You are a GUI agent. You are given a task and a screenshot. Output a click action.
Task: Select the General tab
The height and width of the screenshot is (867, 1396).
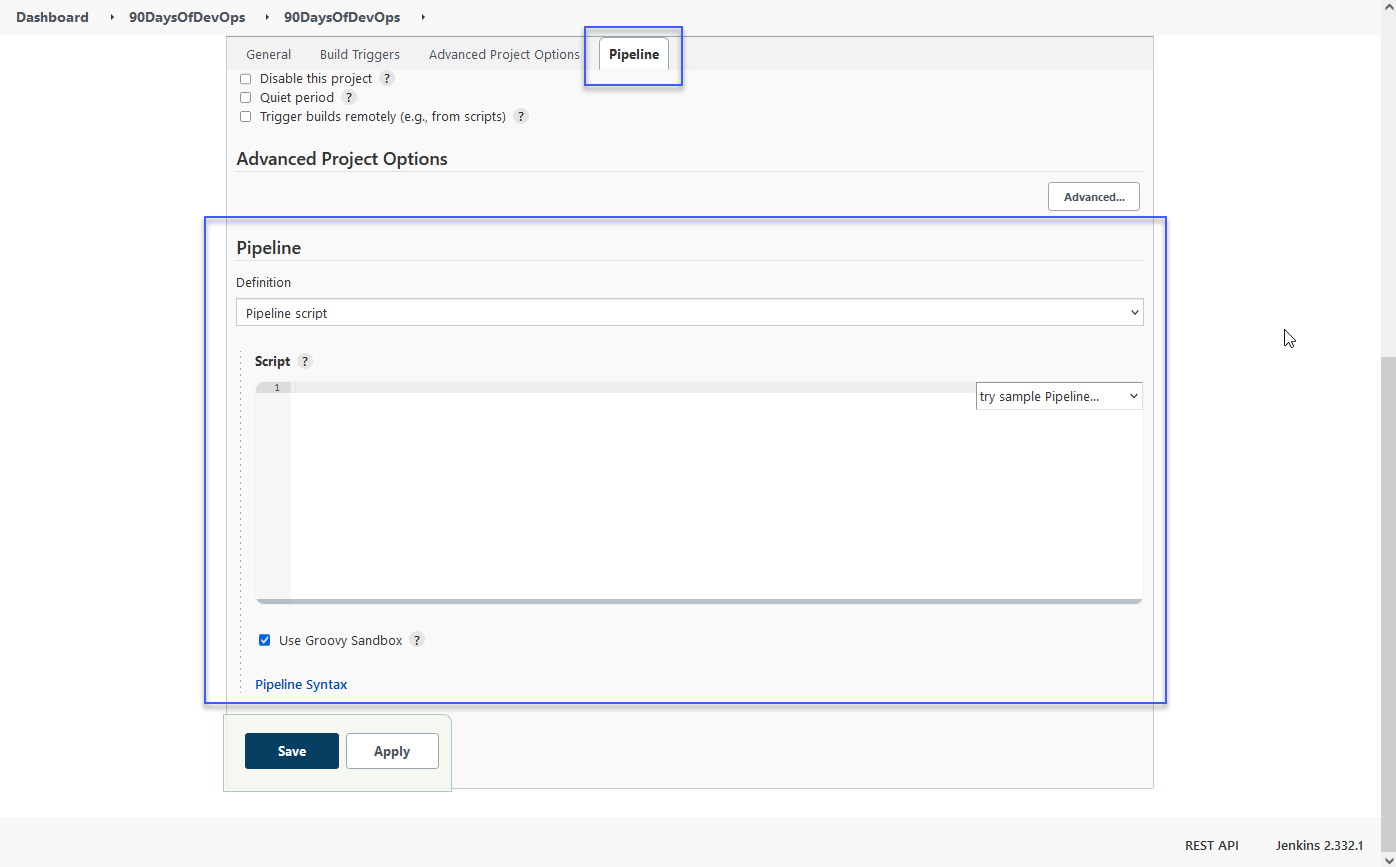268,55
